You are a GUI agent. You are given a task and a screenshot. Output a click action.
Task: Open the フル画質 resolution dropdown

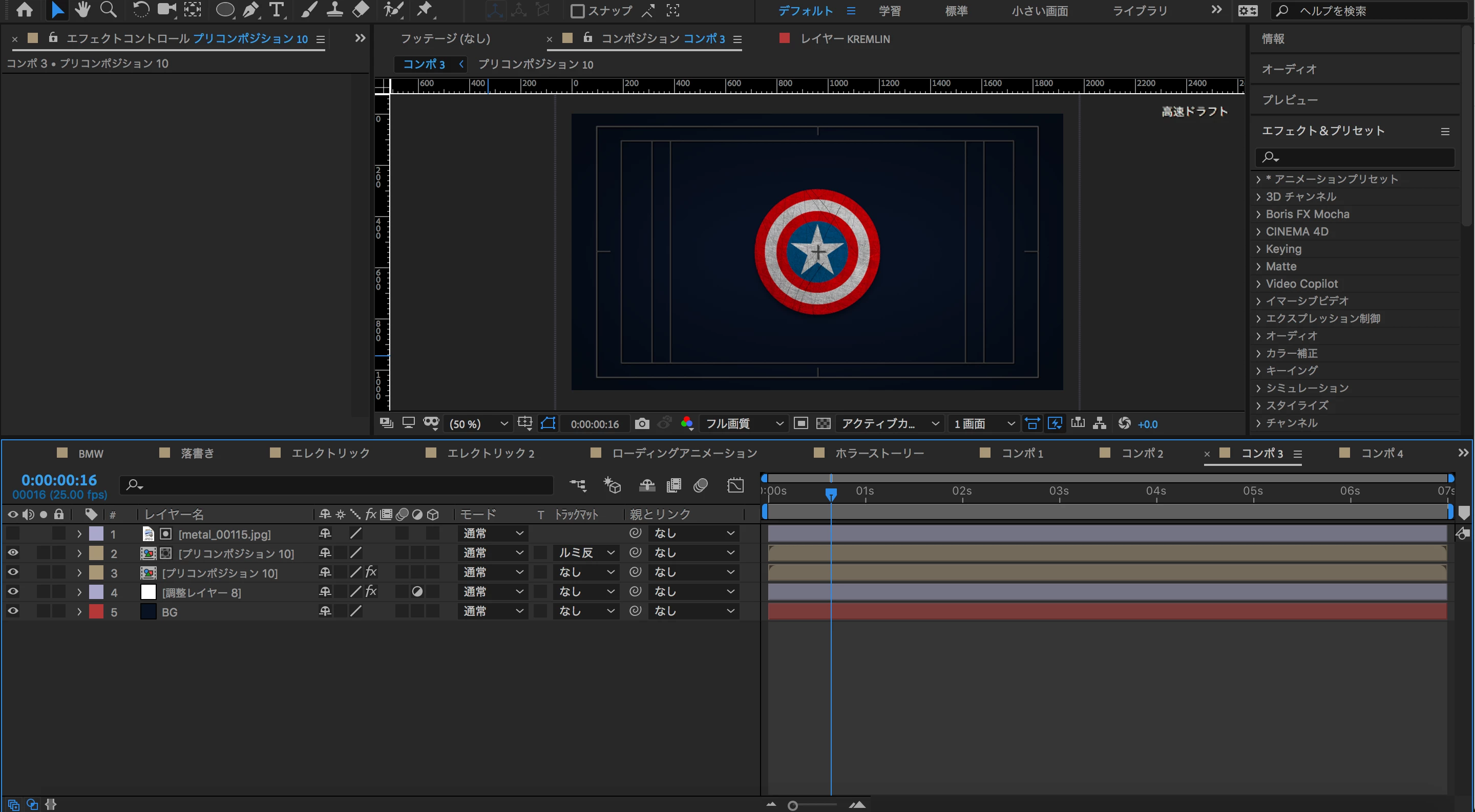point(743,423)
